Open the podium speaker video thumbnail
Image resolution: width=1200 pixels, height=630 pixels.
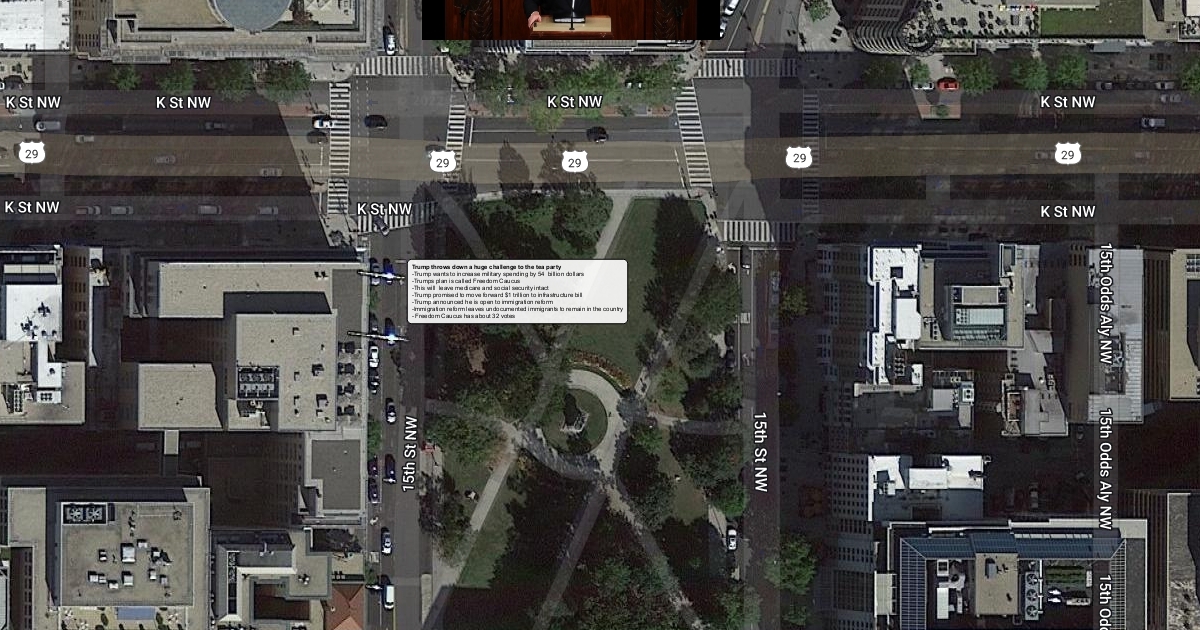pyautogui.click(x=571, y=19)
